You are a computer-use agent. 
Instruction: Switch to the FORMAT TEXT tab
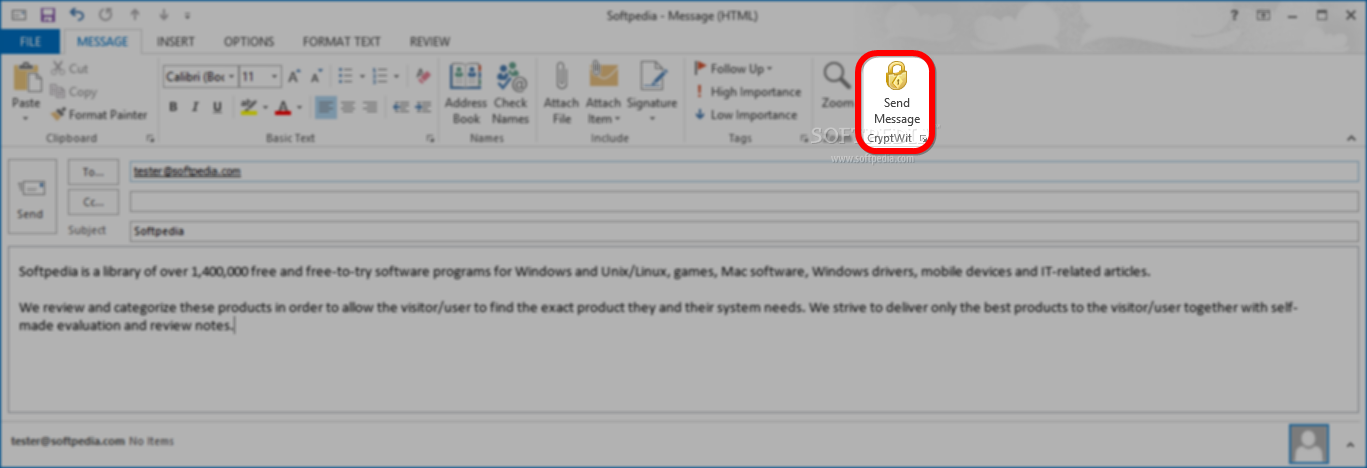click(x=342, y=42)
